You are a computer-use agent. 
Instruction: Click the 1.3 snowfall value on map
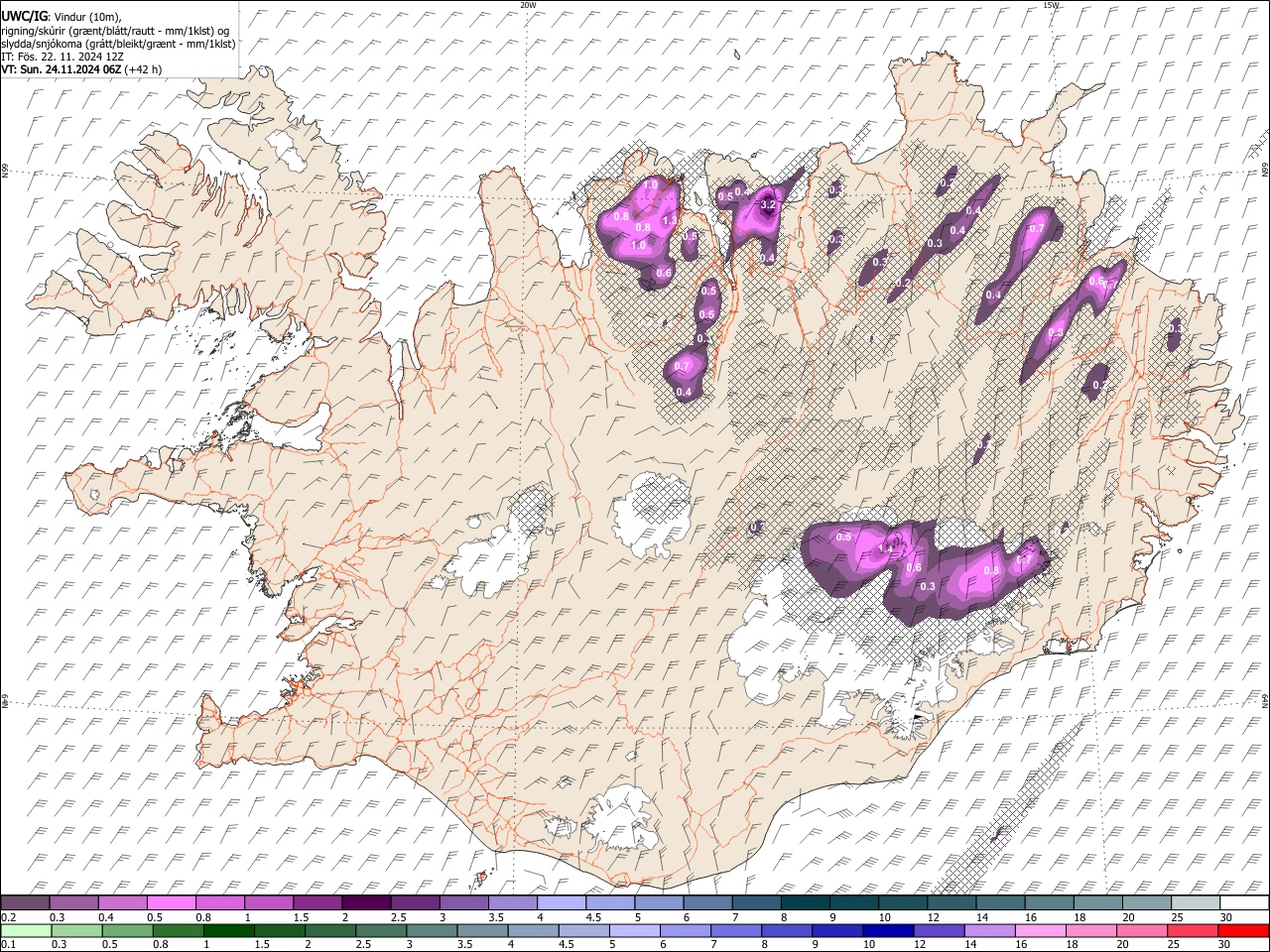pyautogui.click(x=669, y=220)
